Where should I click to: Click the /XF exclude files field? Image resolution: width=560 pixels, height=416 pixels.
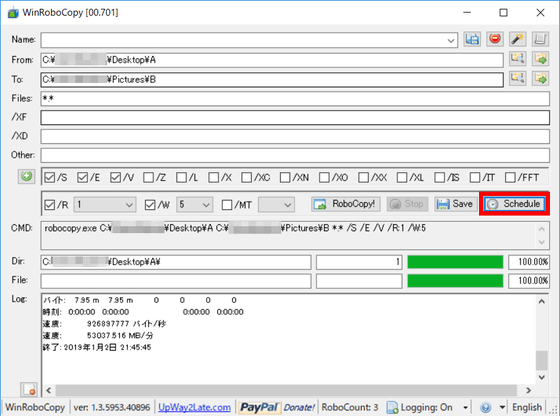[x=295, y=117]
